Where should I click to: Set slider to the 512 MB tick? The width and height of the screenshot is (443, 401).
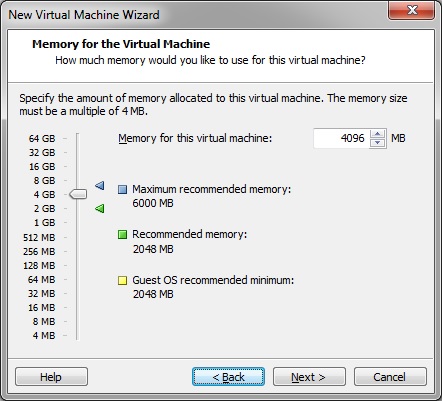click(x=78, y=237)
